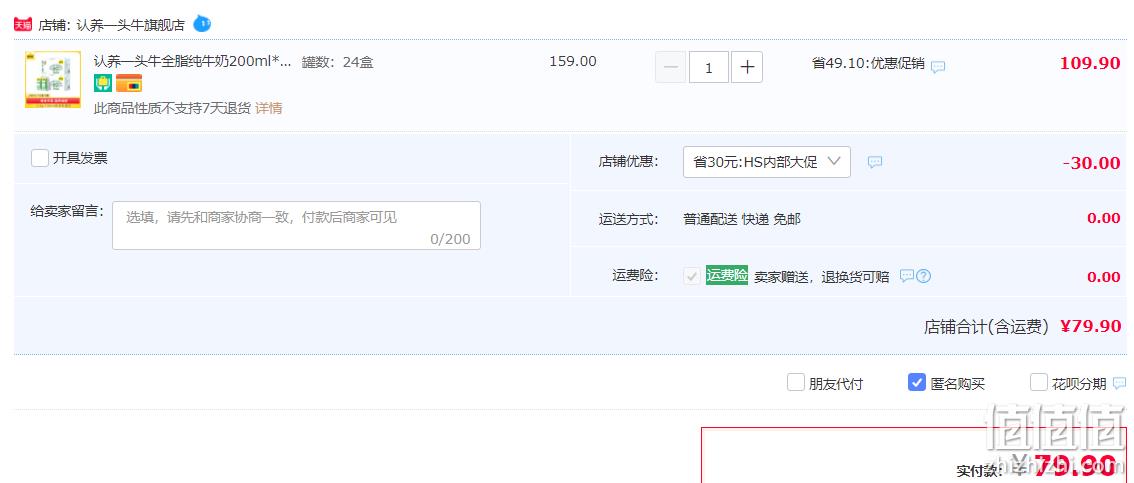Click the green 运费险 tag
Screen dimensions: 1134x483
727,275
